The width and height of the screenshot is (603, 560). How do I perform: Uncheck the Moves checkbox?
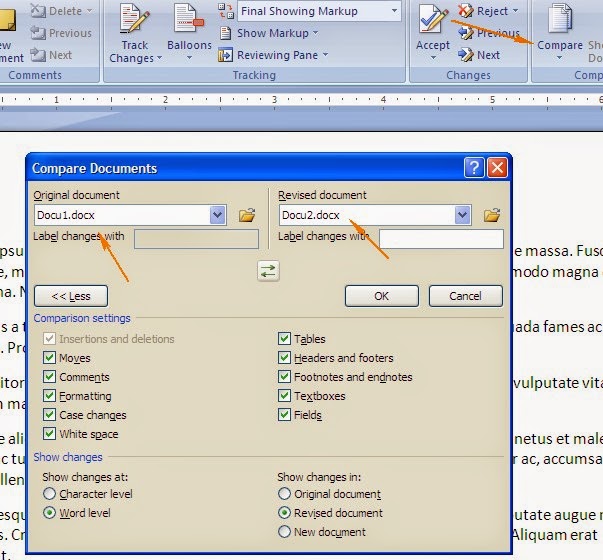point(49,358)
